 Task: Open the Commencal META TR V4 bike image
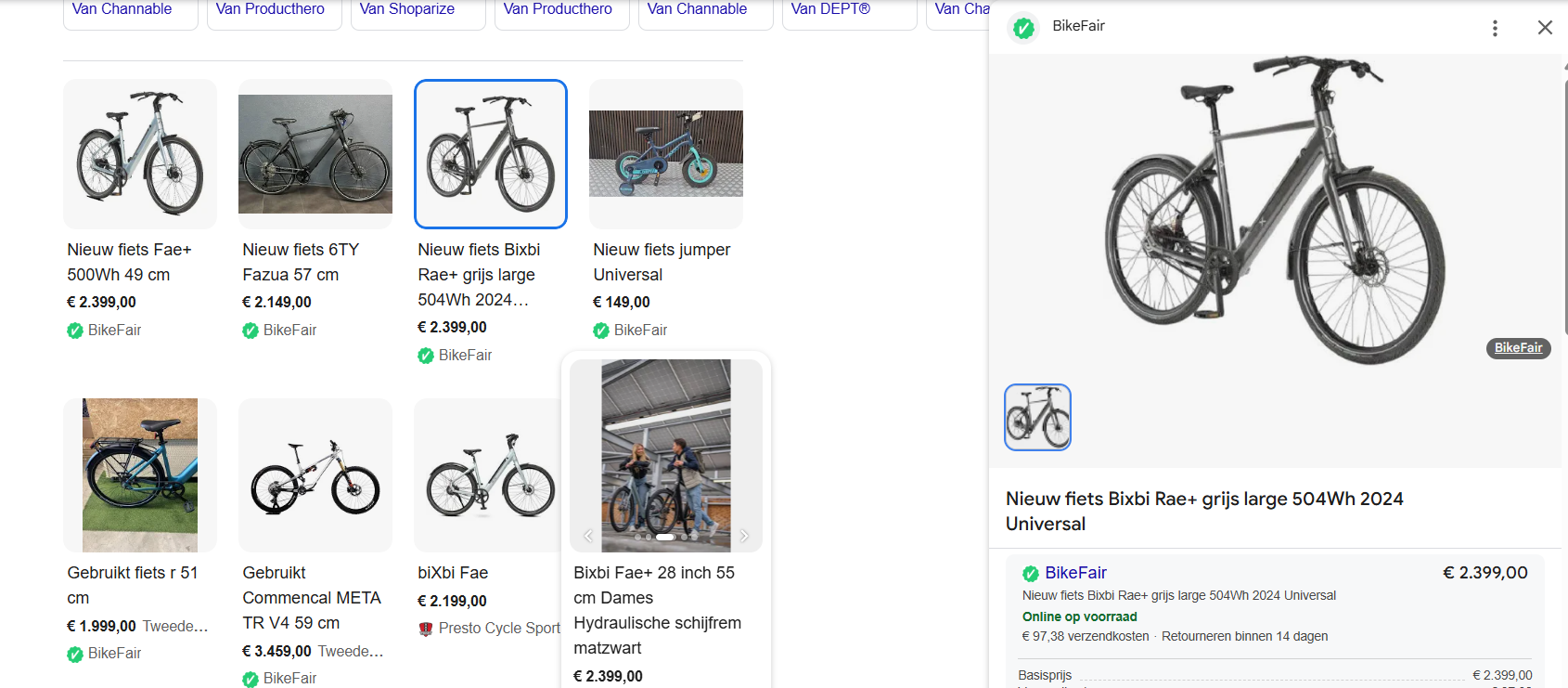[x=315, y=475]
